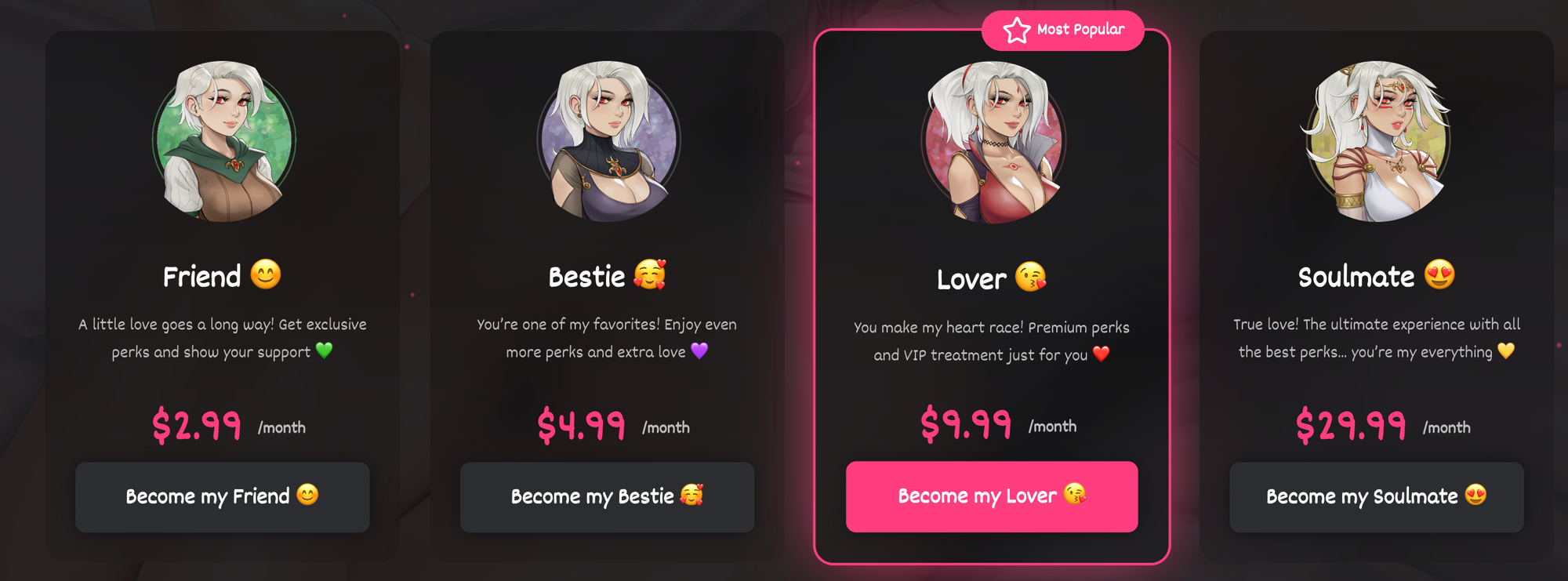Click the kissing emoji beside Lover title

(1031, 277)
